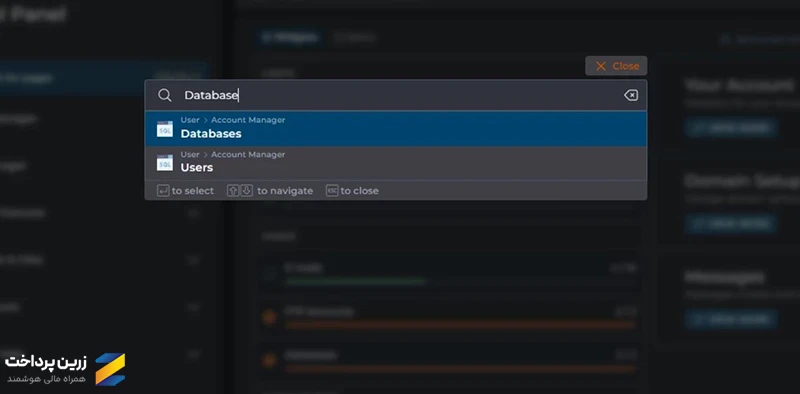Click the search field containing "Database"

point(395,95)
